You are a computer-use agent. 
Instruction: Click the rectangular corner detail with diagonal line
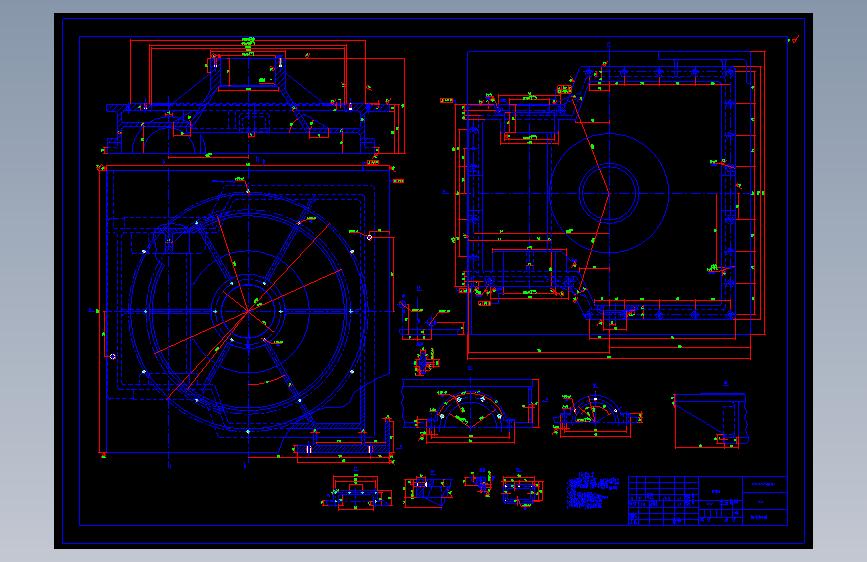(711, 420)
